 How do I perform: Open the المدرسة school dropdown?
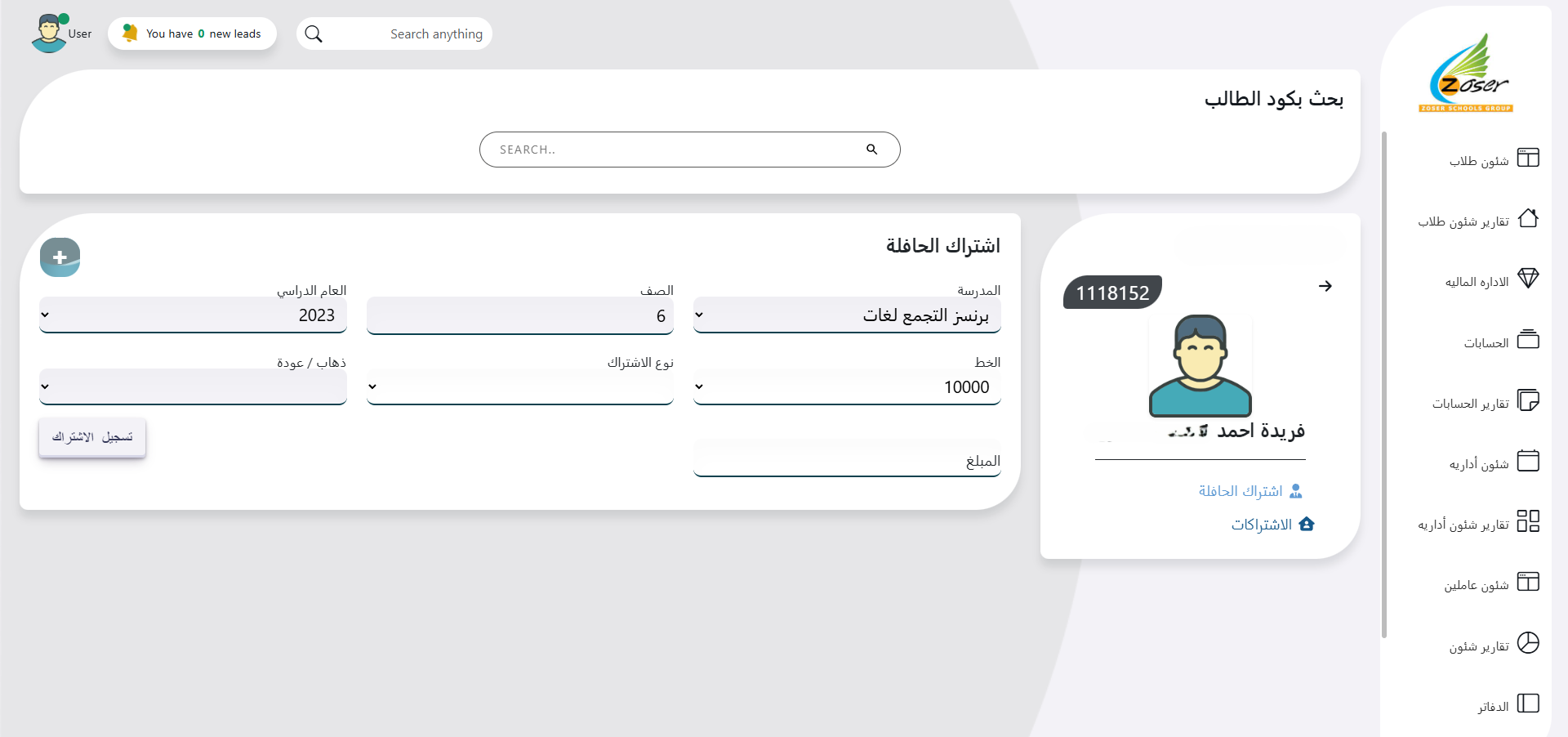(x=847, y=315)
